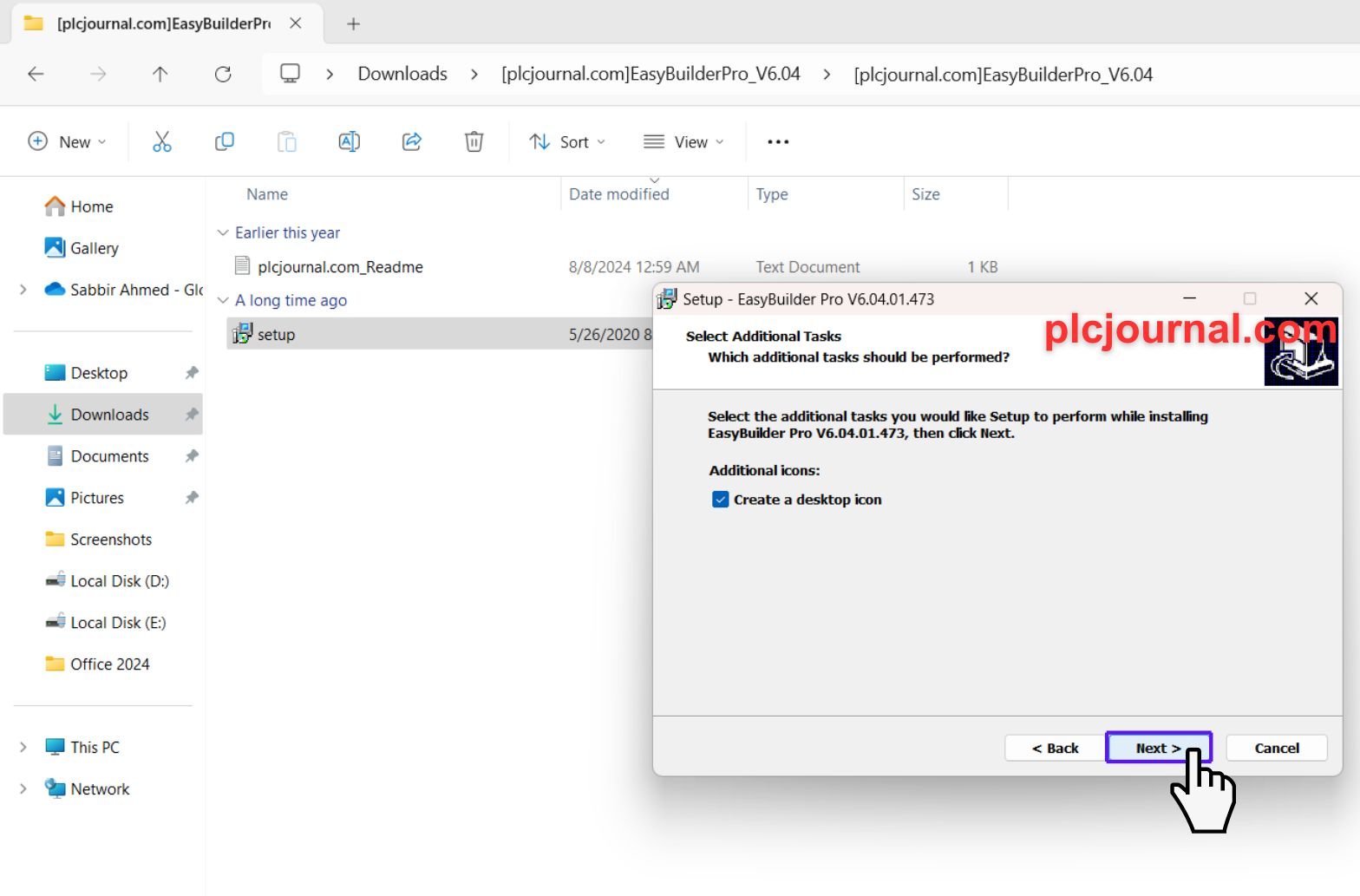
Task: Open a new File Explorer tab
Action: click(x=353, y=24)
